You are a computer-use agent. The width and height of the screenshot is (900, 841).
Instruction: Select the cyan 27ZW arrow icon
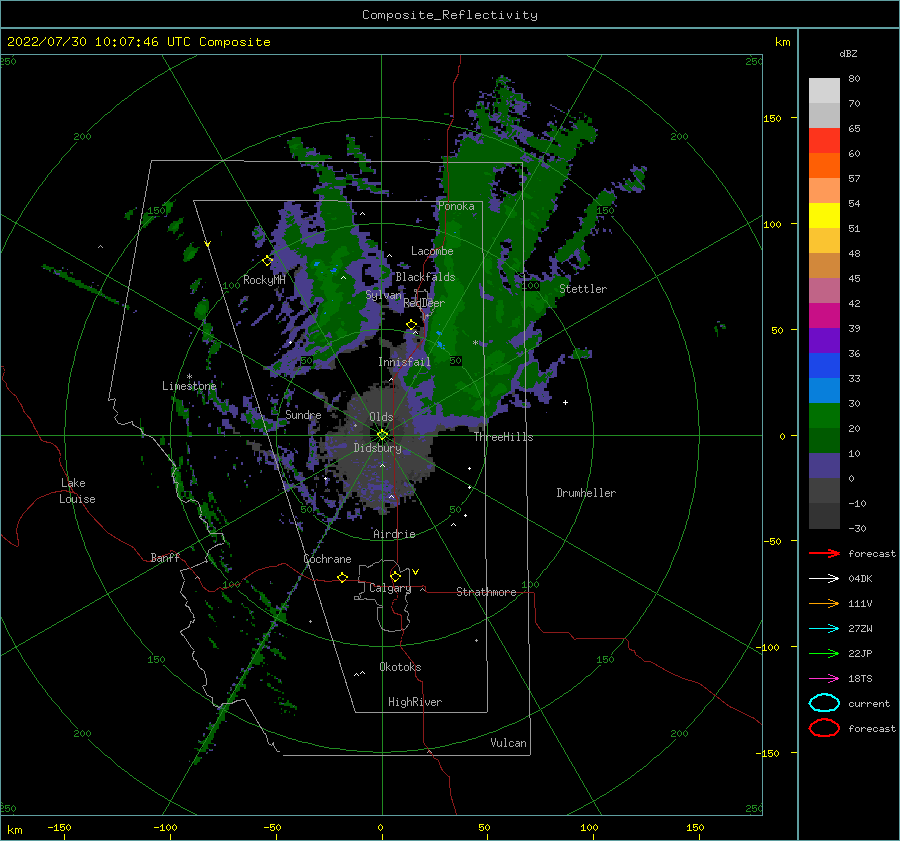tap(824, 629)
